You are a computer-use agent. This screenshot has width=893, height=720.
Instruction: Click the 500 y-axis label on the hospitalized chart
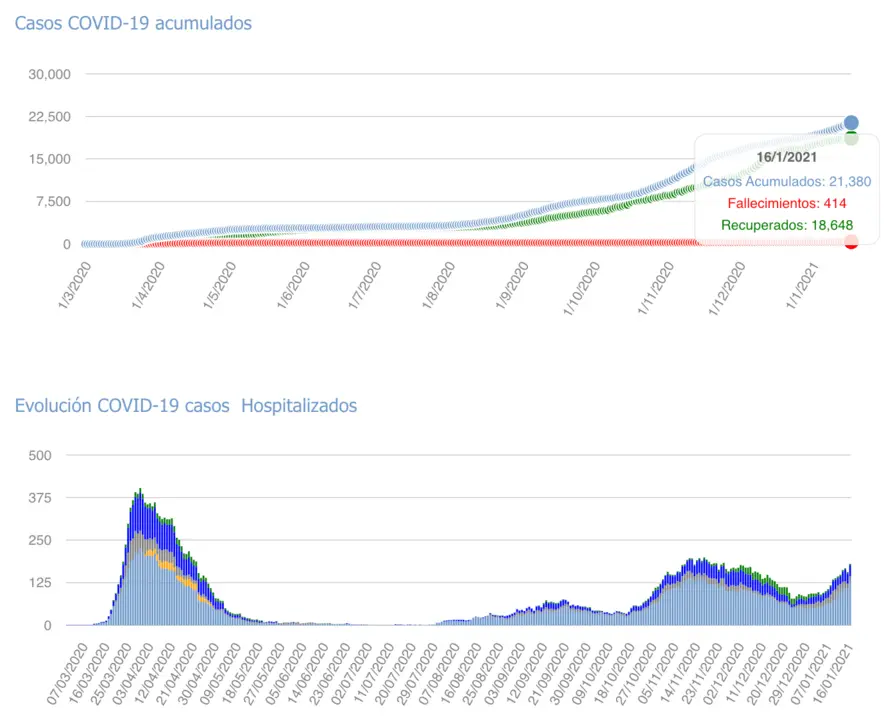(x=51, y=455)
